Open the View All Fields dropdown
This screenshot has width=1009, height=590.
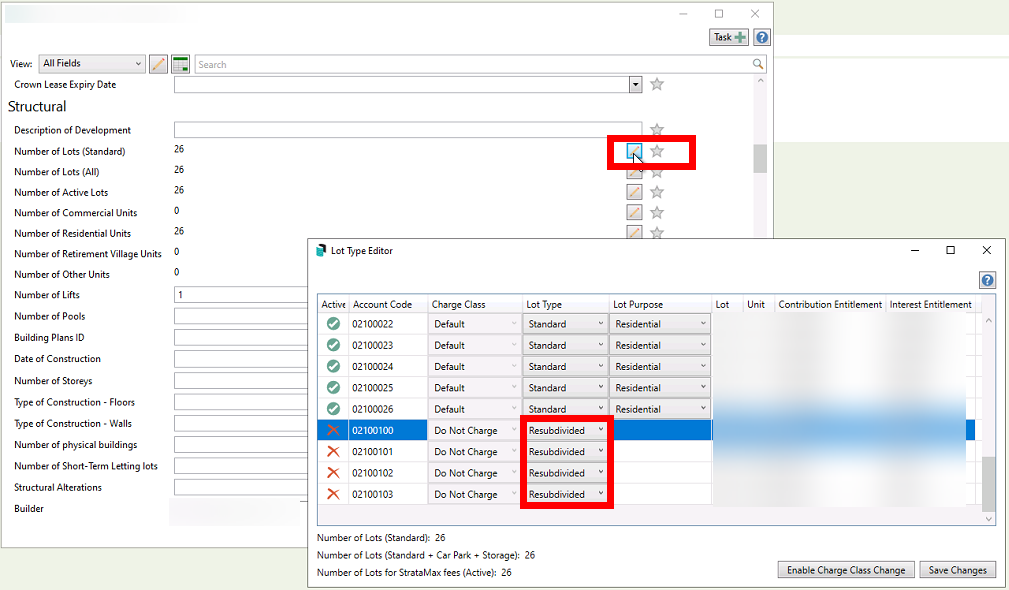pos(91,63)
